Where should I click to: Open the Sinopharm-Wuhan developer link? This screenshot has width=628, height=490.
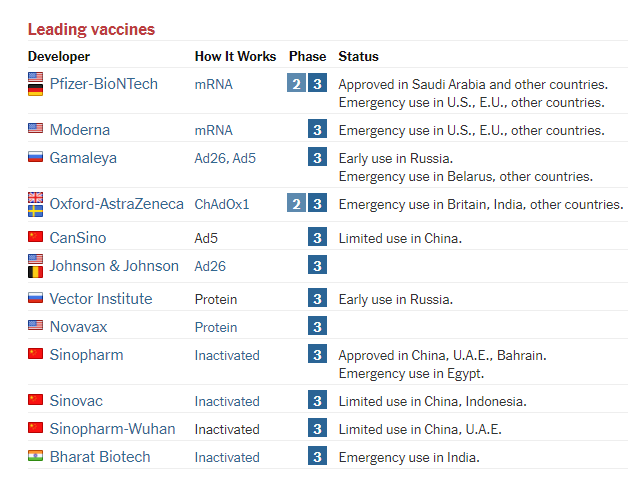tap(112, 429)
